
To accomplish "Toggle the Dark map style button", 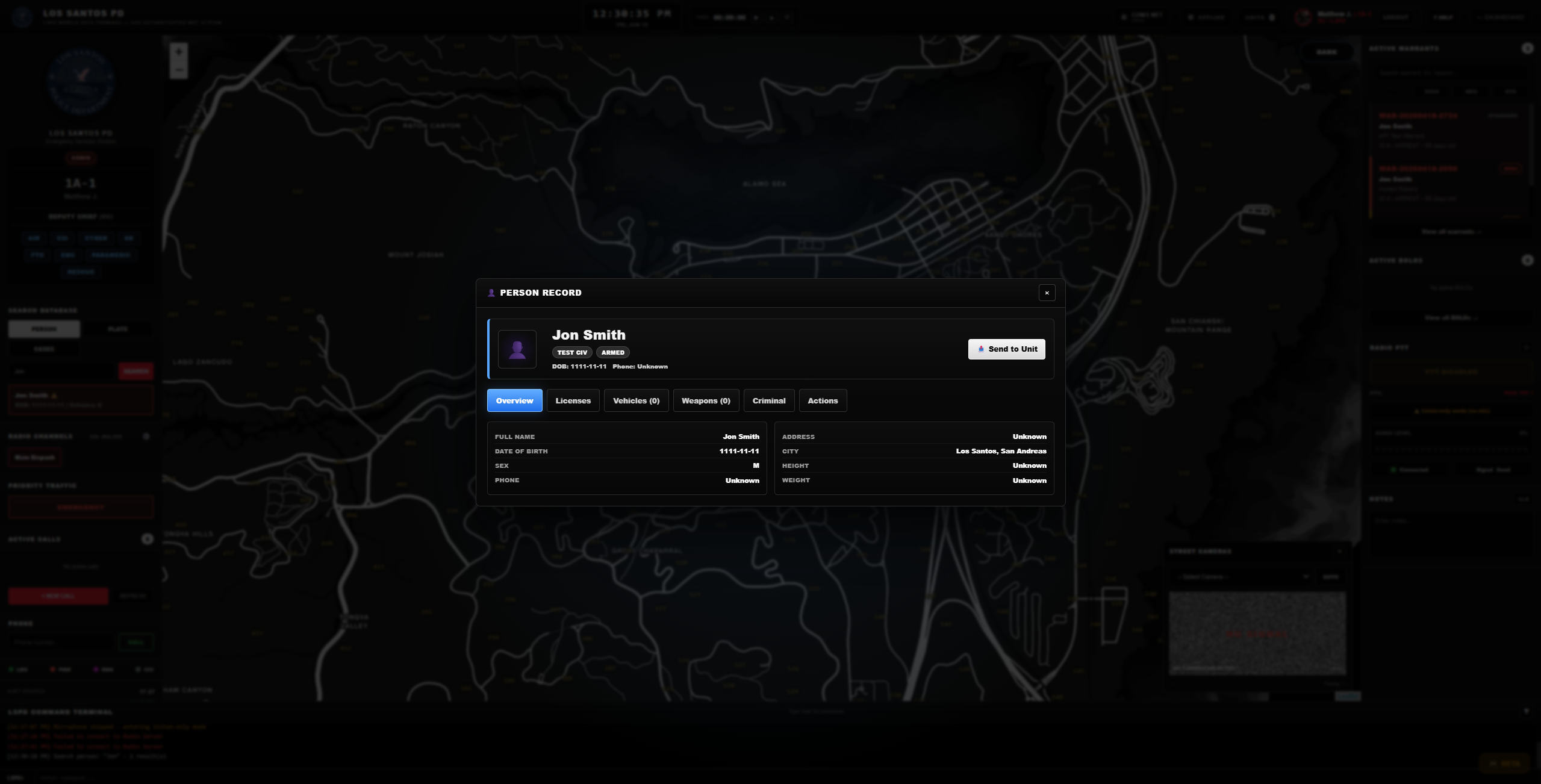I will click(1327, 52).
